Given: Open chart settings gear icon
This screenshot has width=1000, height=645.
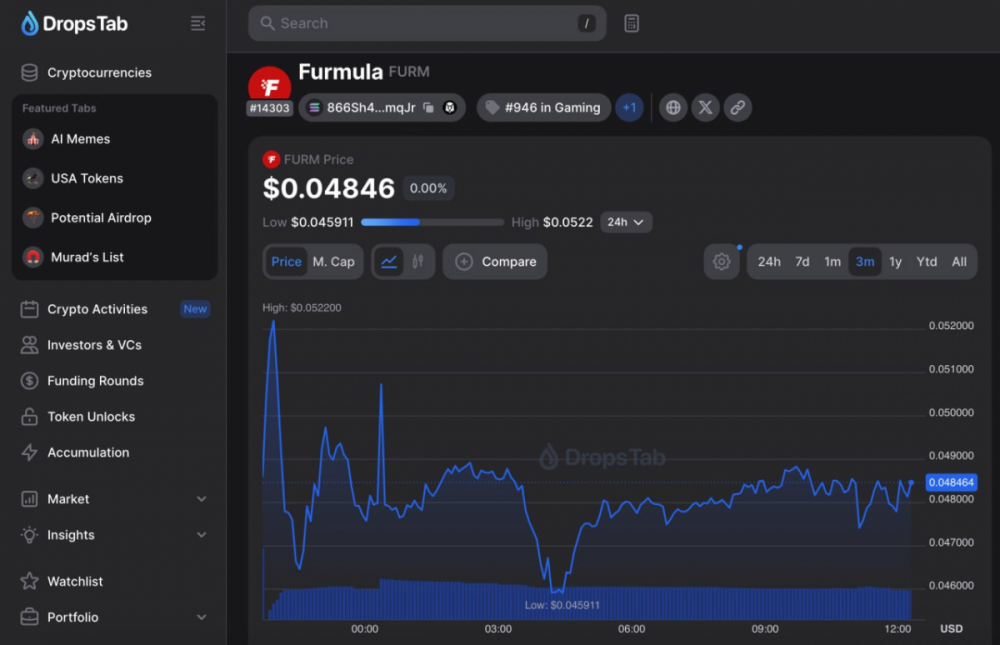Looking at the screenshot, I should click(721, 262).
